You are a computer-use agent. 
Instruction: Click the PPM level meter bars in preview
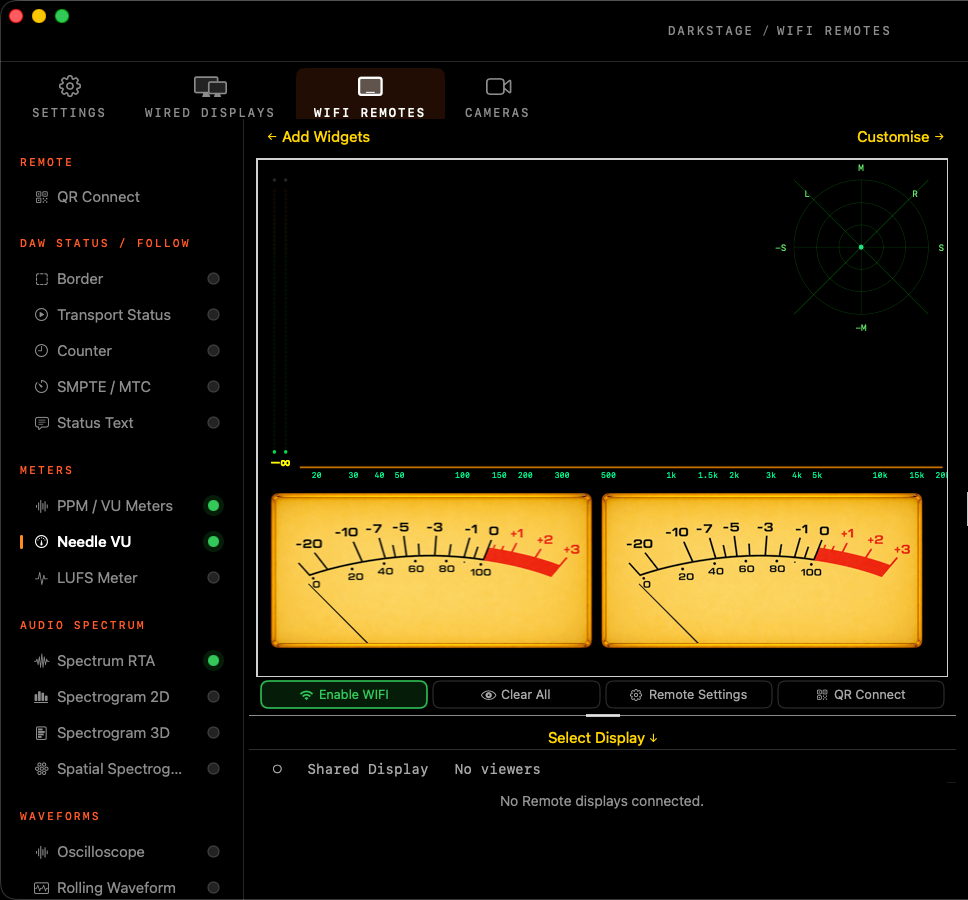280,320
